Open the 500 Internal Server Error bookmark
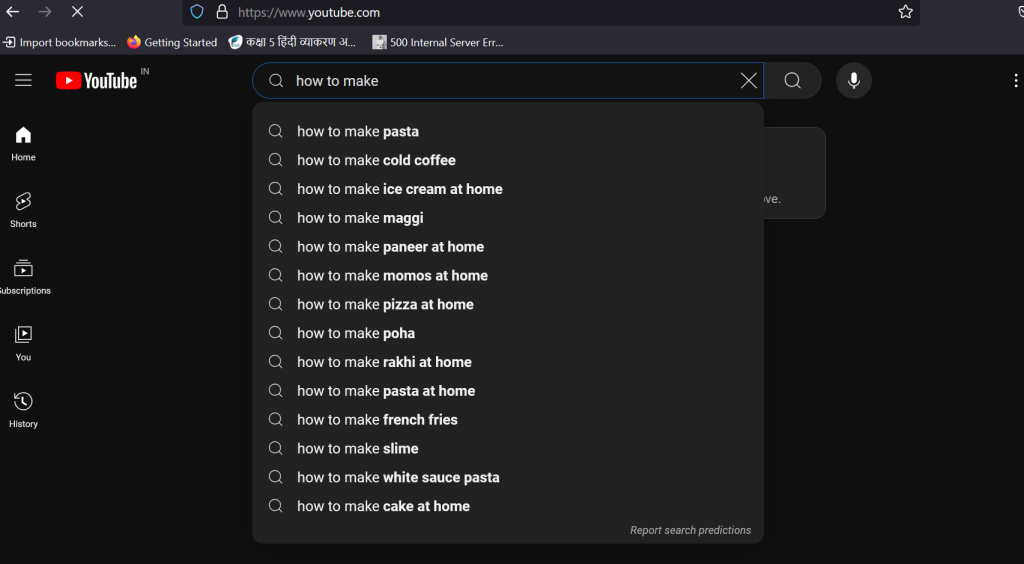The image size is (1024, 564). pyautogui.click(x=438, y=42)
